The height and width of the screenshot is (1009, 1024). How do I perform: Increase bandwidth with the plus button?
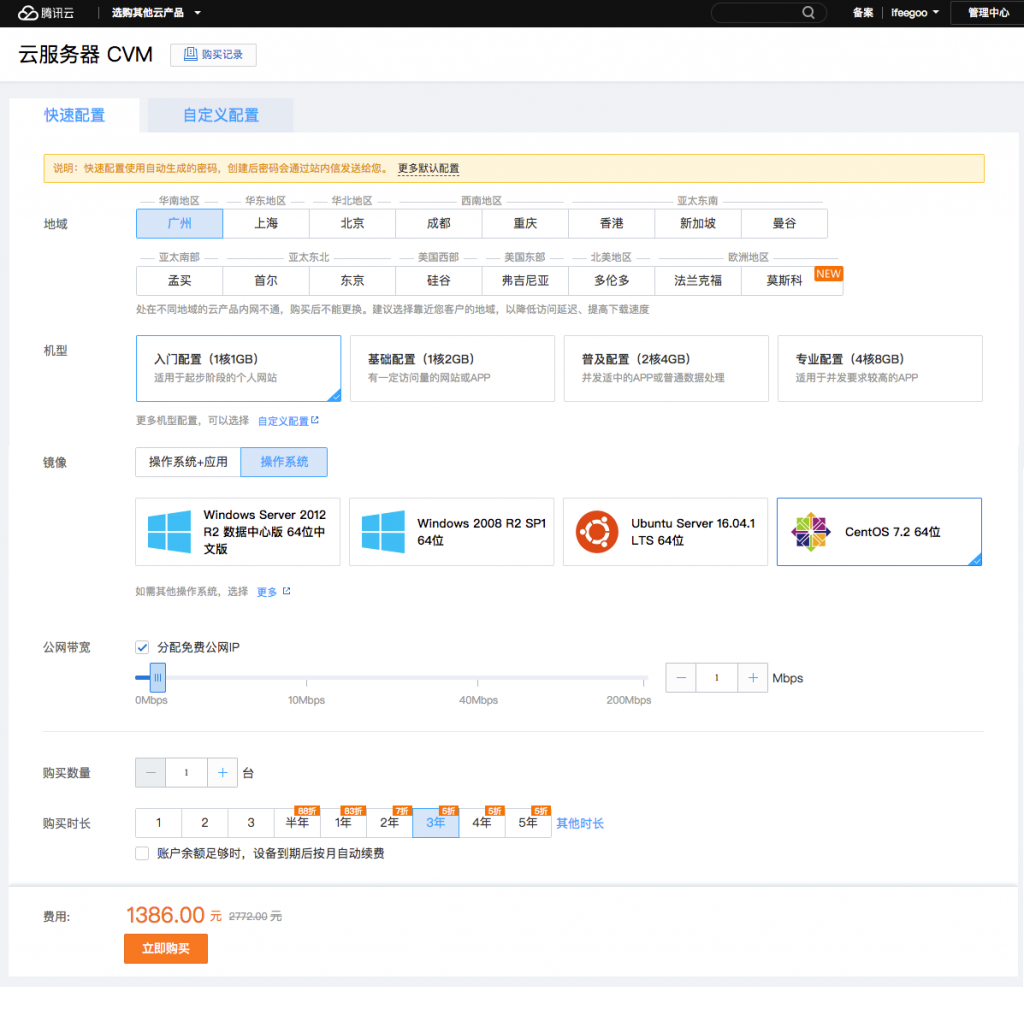753,678
